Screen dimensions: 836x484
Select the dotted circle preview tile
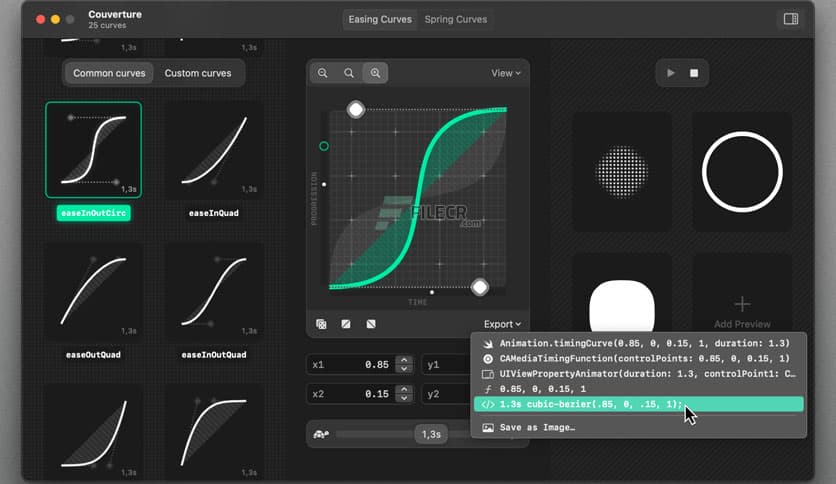click(x=622, y=172)
